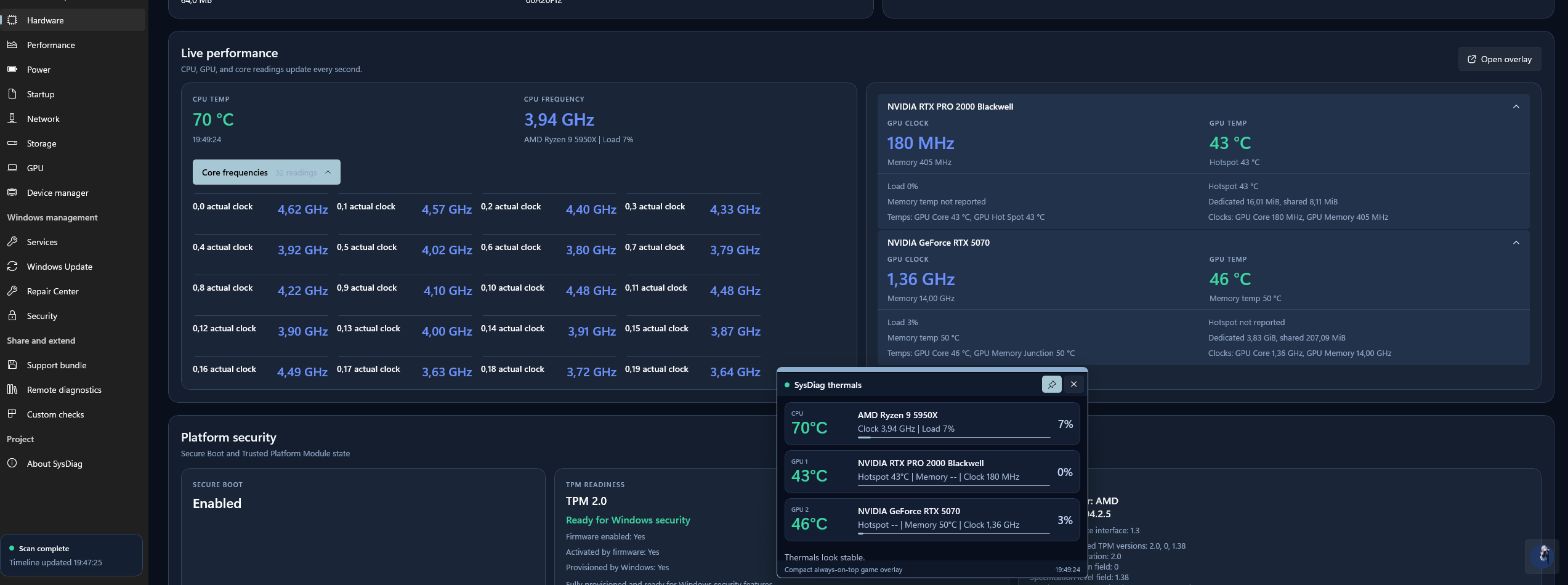Click the Windows Update refresh icon
This screenshot has height=585, width=1568.
(x=12, y=266)
